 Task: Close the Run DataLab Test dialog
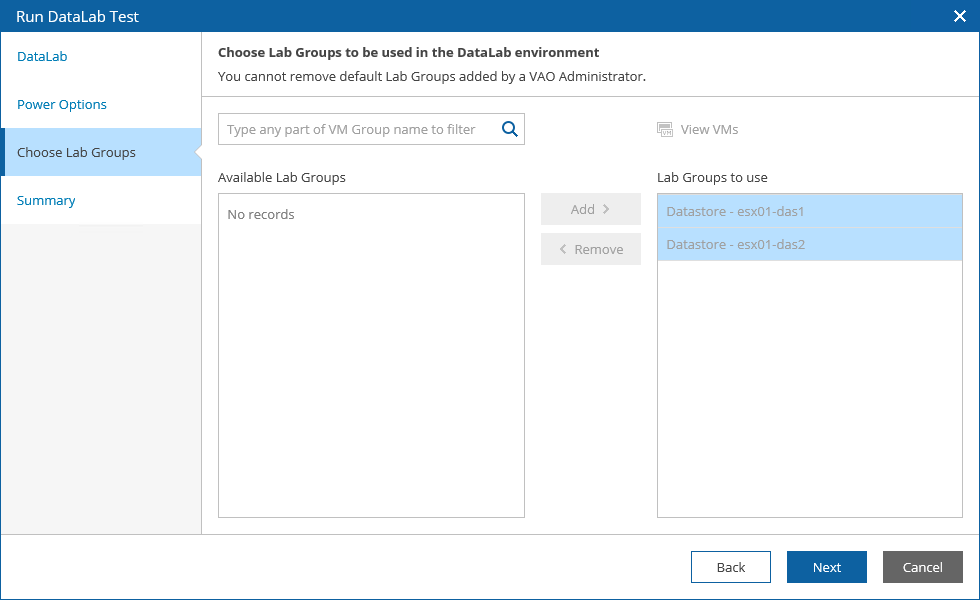click(959, 16)
